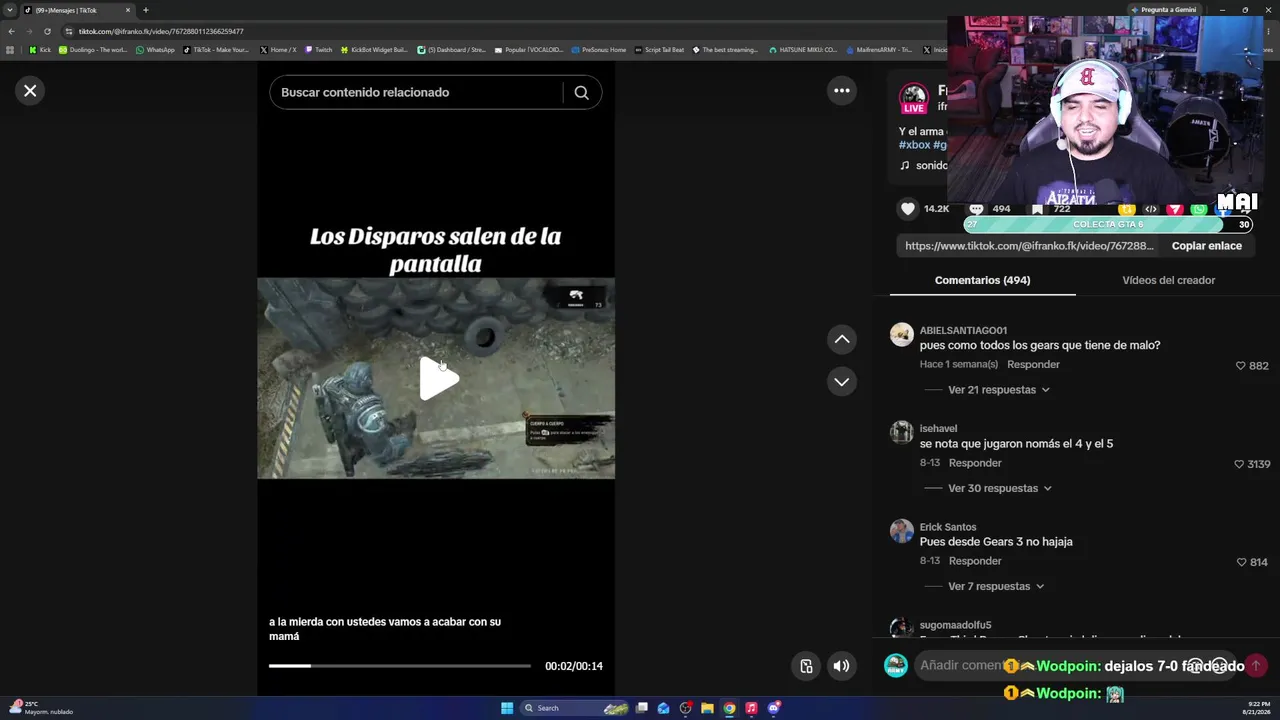This screenshot has height=720, width=1280.
Task: Like isehavel's comment with 3139 likes
Action: (x=1239, y=464)
